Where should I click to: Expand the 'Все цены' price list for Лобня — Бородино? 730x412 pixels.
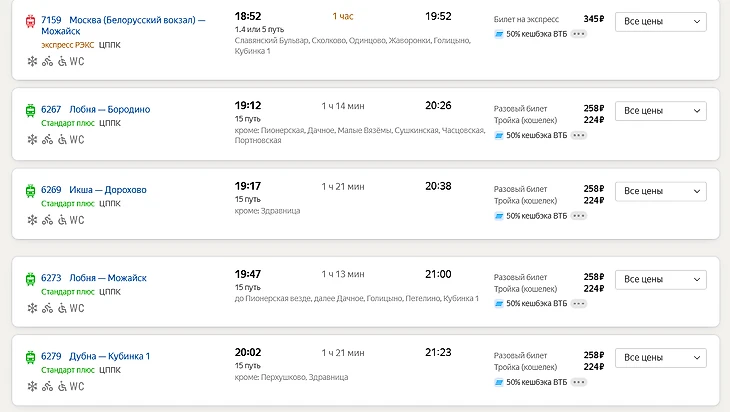[x=660, y=111]
